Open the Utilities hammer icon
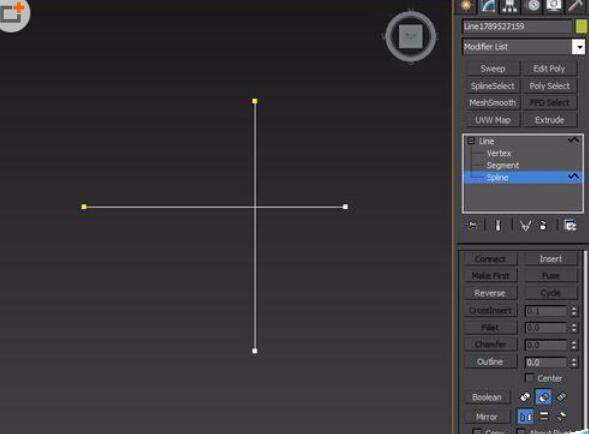Viewport: 589px width, 434px height. coord(576,6)
